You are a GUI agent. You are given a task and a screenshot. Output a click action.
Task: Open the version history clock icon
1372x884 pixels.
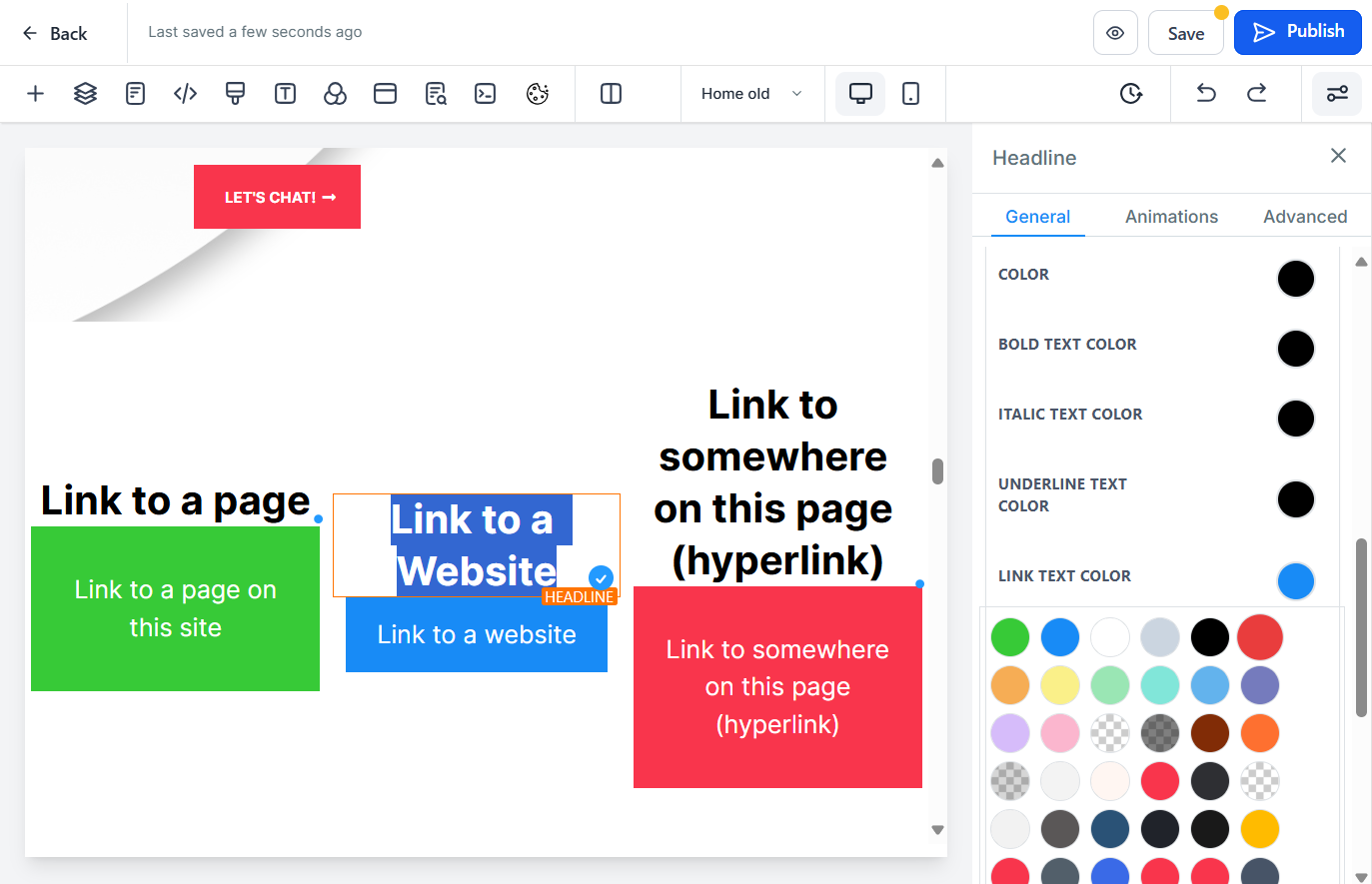click(x=1131, y=94)
